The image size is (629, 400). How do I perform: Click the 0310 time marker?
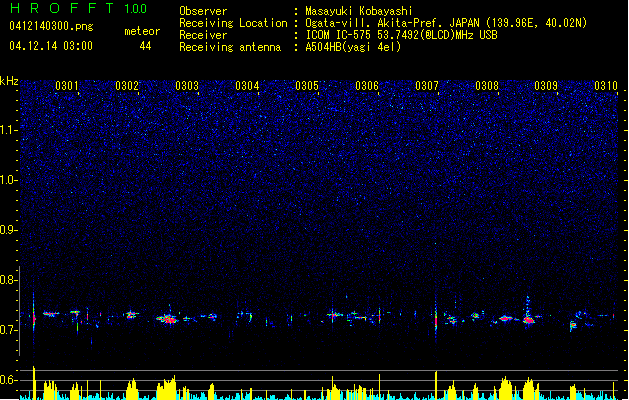(x=606, y=86)
